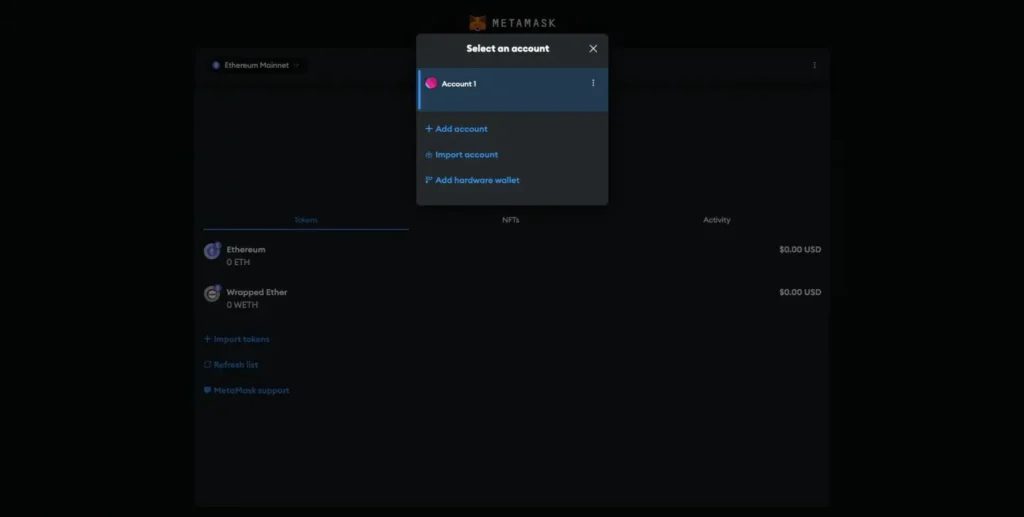This screenshot has width=1024, height=517.
Task: Click the Wrapped Ether token icon
Action: tap(212, 294)
